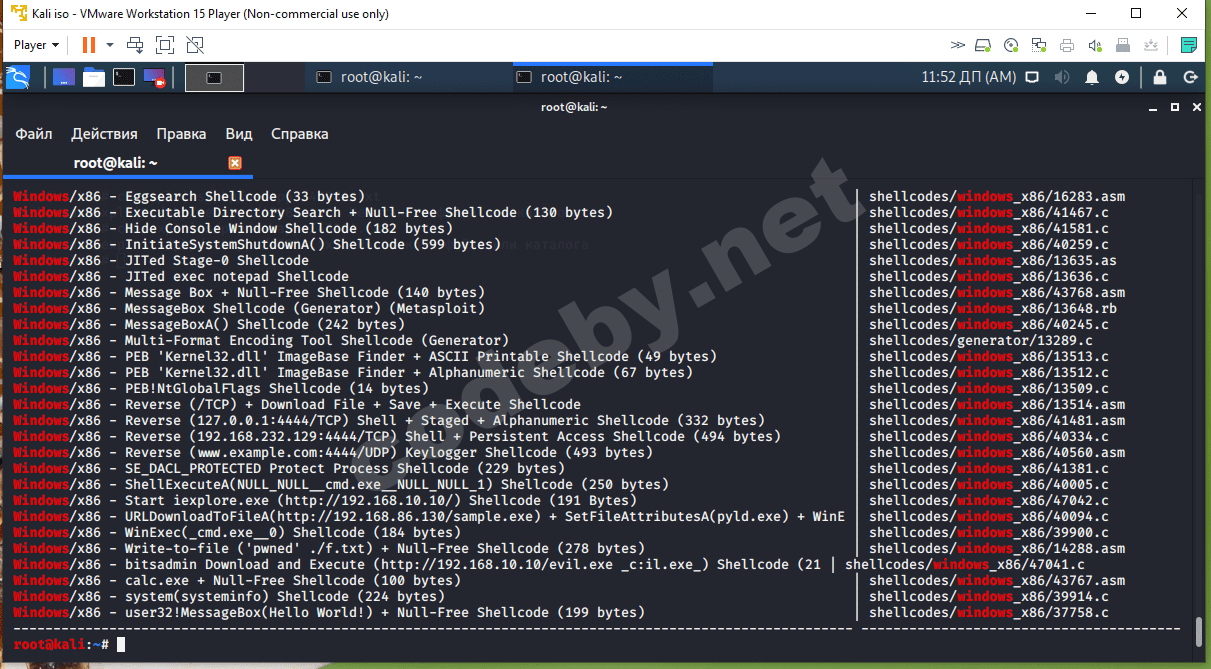Click the VMware message log download icon

[x=1152, y=45]
